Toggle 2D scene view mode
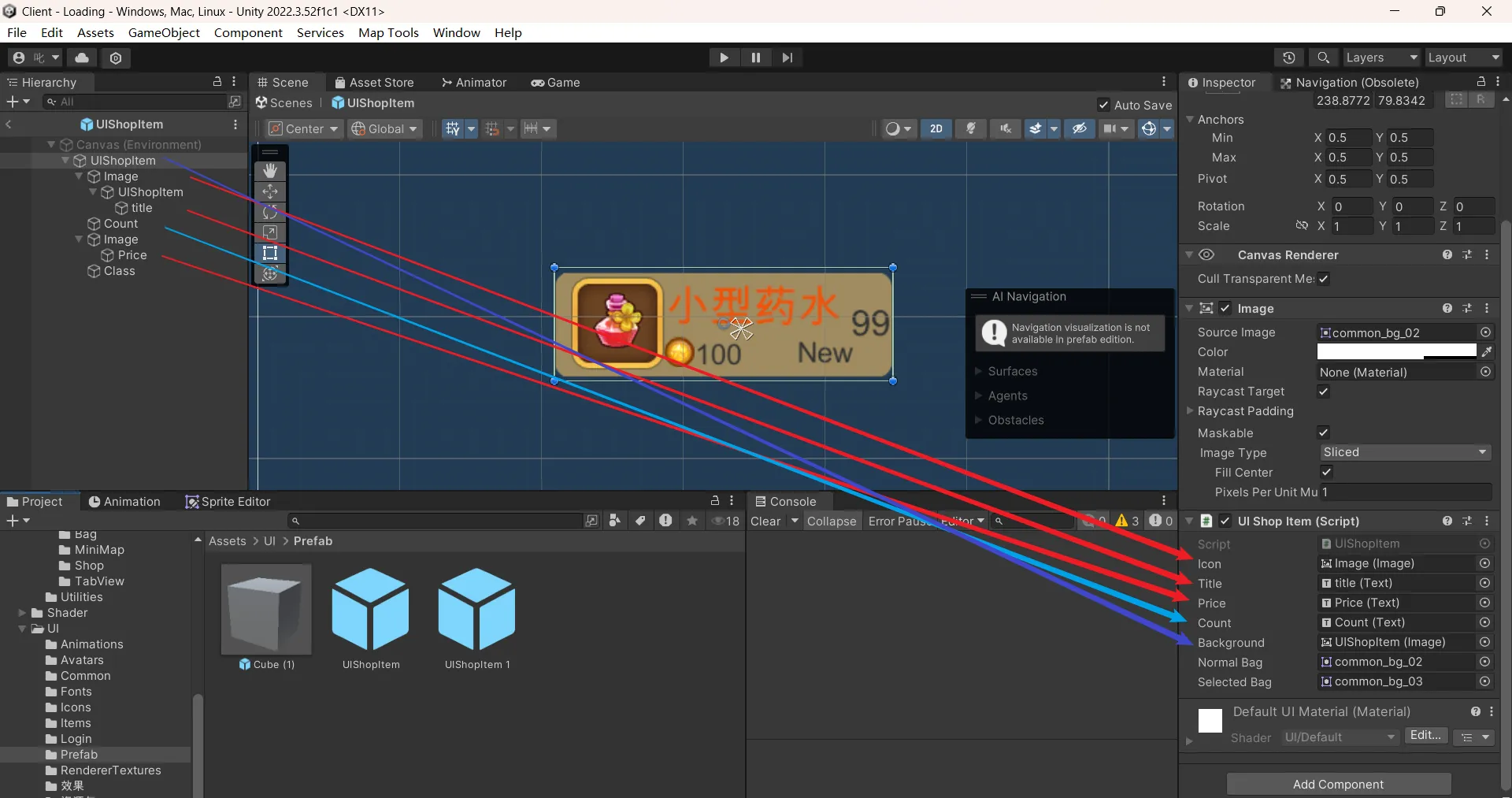The width and height of the screenshot is (1512, 798). [x=936, y=128]
